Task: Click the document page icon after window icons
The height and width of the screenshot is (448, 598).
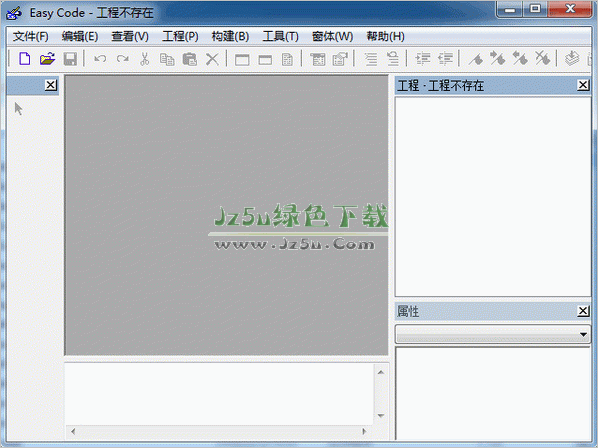Action: 287,59
